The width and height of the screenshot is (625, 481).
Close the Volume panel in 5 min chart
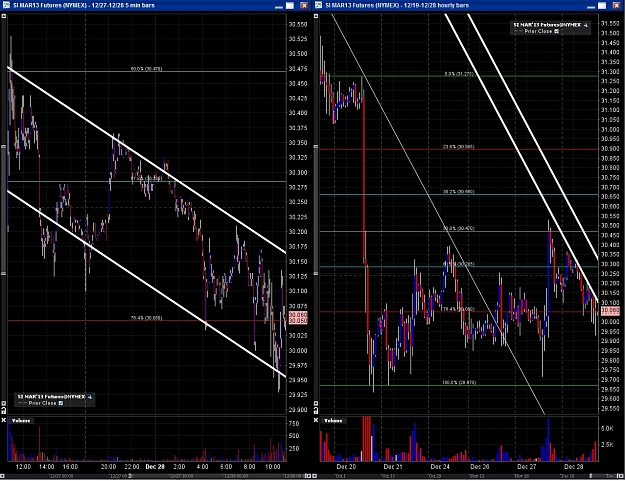[x=3, y=420]
